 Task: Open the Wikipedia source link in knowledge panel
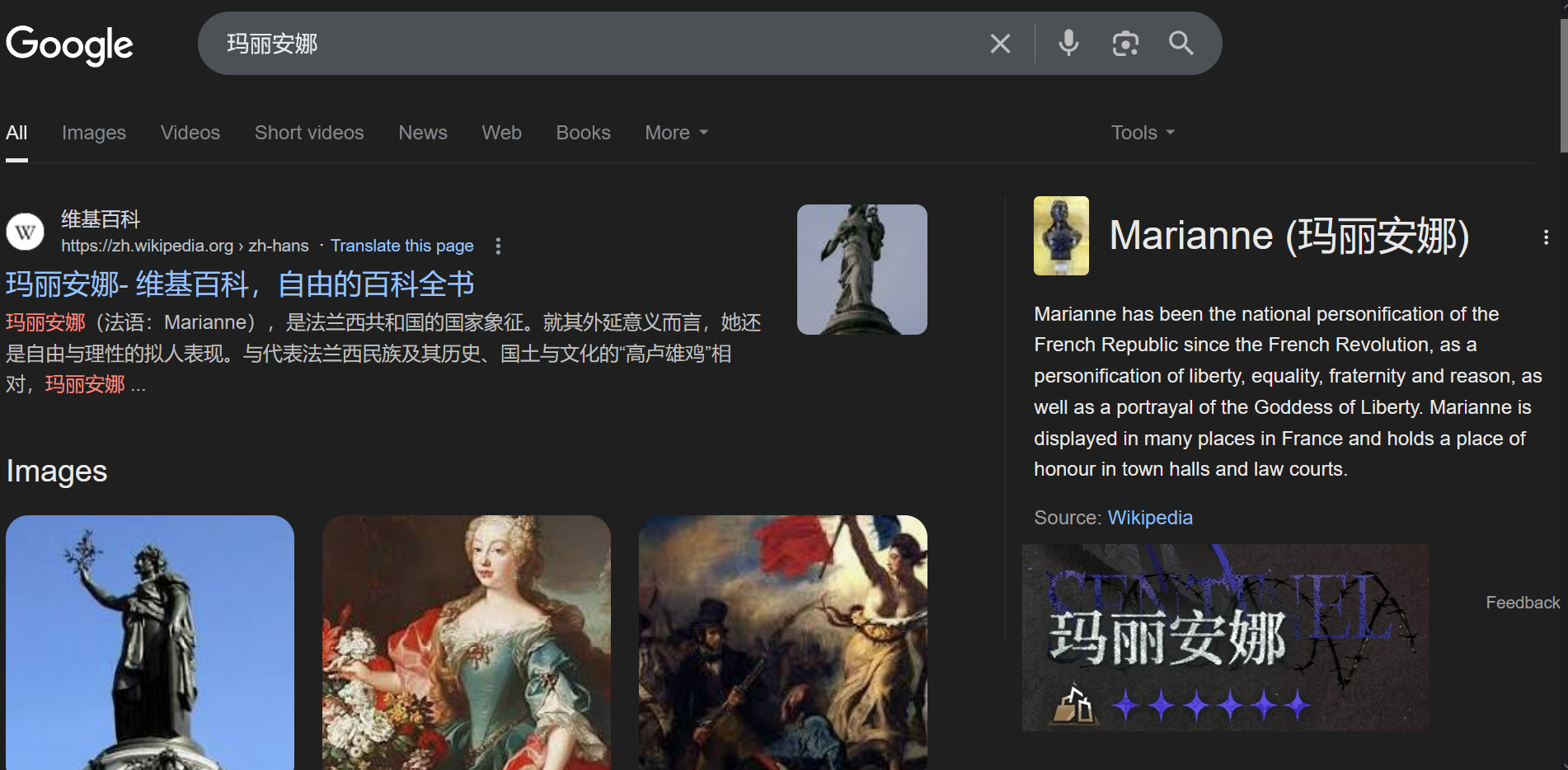tap(1150, 518)
